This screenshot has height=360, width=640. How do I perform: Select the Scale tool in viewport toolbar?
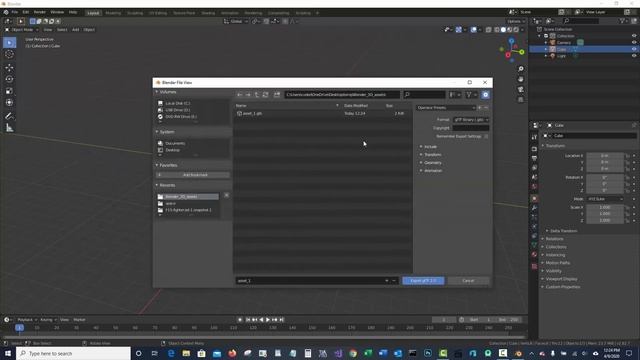9,91
